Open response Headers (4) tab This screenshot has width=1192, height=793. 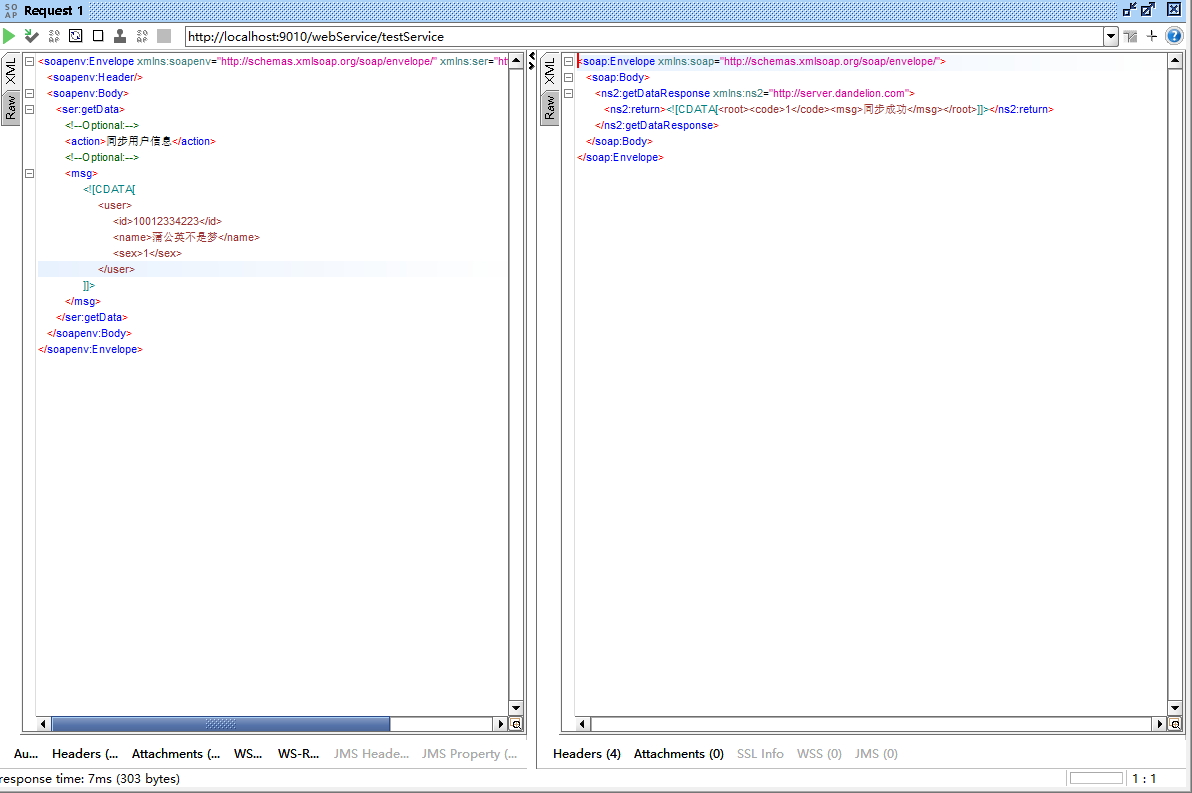[x=587, y=753]
